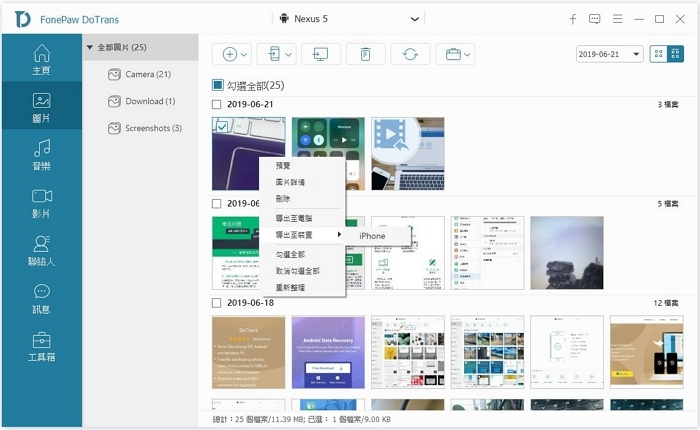Switch to grouped list view icon

675,54
